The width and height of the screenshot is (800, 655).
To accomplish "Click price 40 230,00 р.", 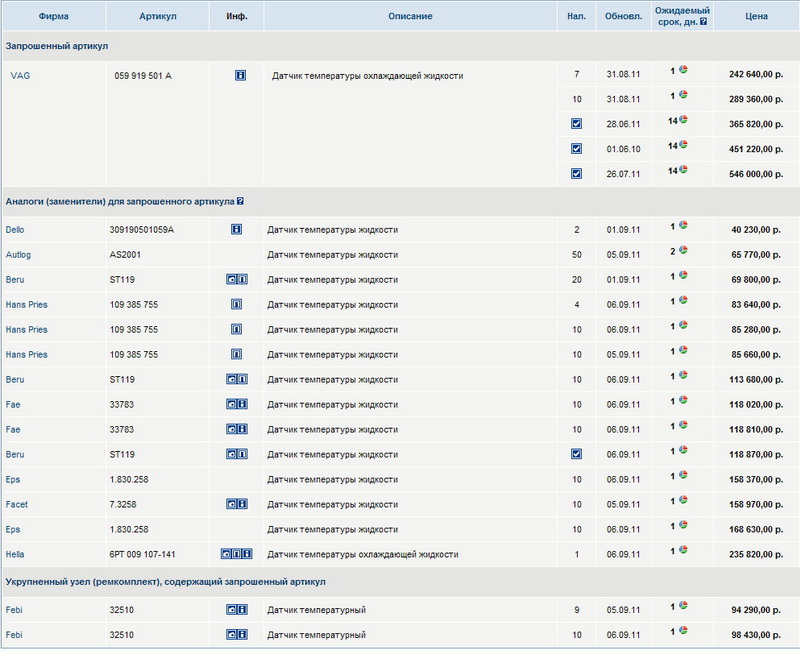I will pyautogui.click(x=756, y=230).
